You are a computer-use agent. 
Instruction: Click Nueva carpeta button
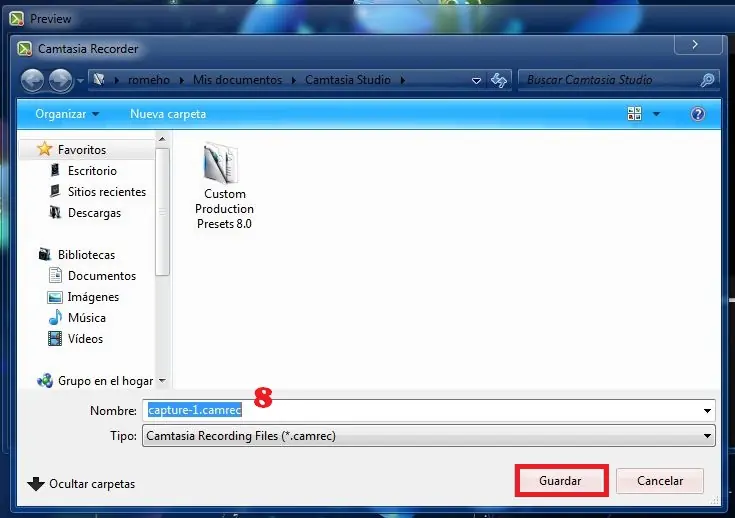tap(168, 114)
